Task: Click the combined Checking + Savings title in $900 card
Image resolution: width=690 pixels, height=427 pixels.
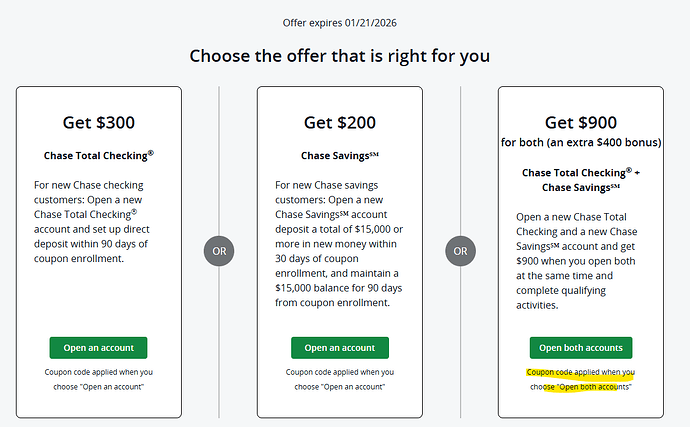Action: click(581, 179)
